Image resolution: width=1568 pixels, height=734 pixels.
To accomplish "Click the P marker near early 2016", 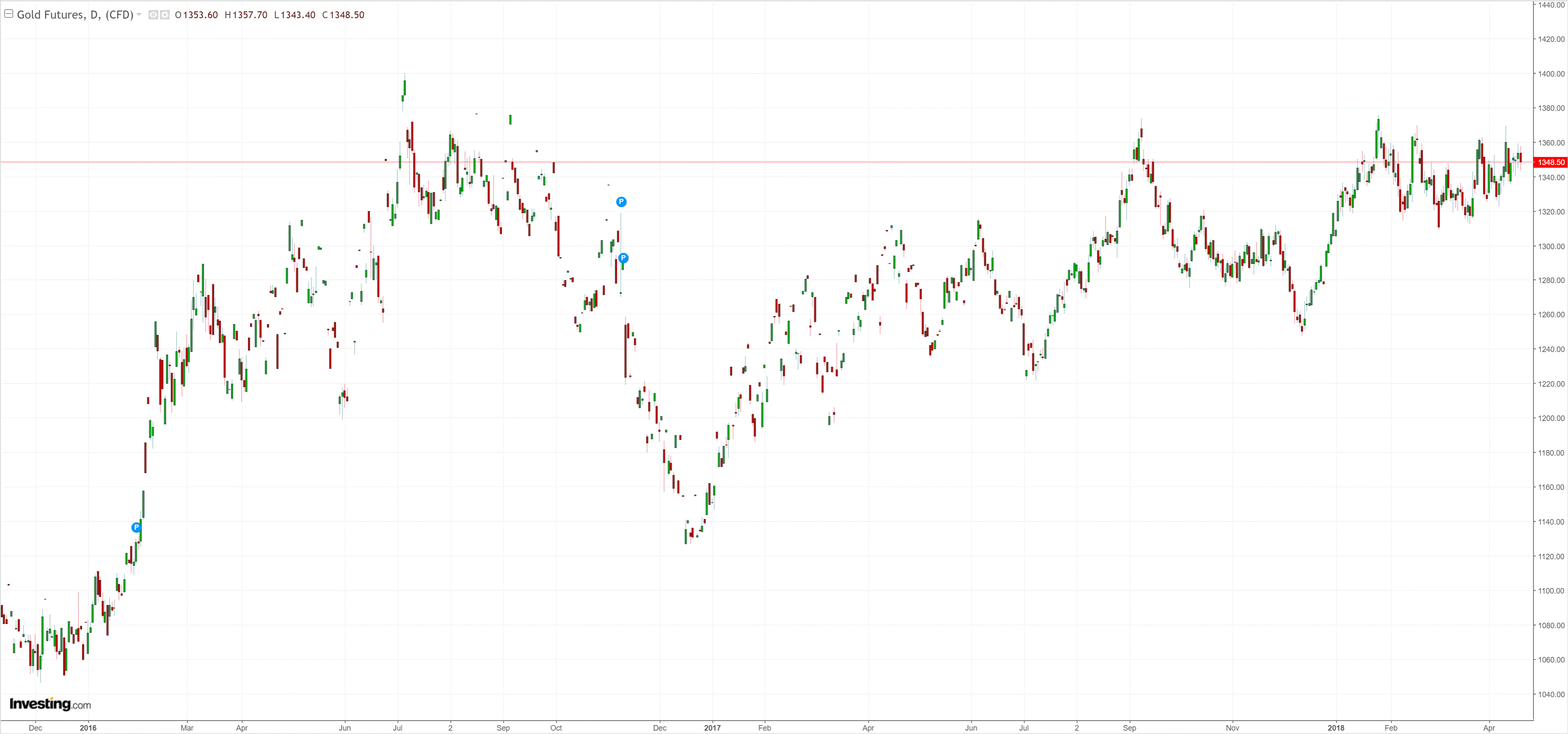I will (136, 527).
